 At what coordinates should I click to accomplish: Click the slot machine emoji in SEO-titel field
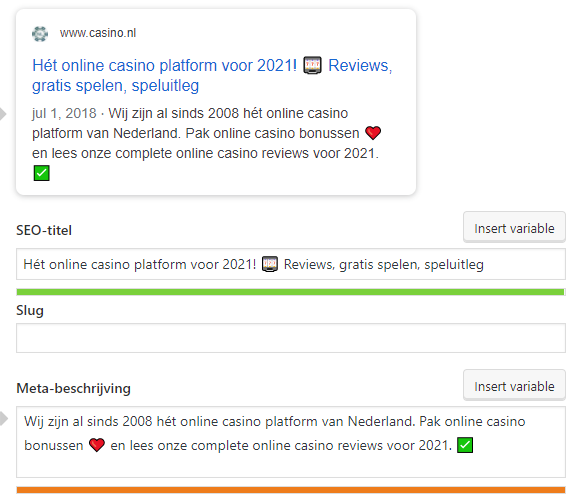click(x=270, y=264)
